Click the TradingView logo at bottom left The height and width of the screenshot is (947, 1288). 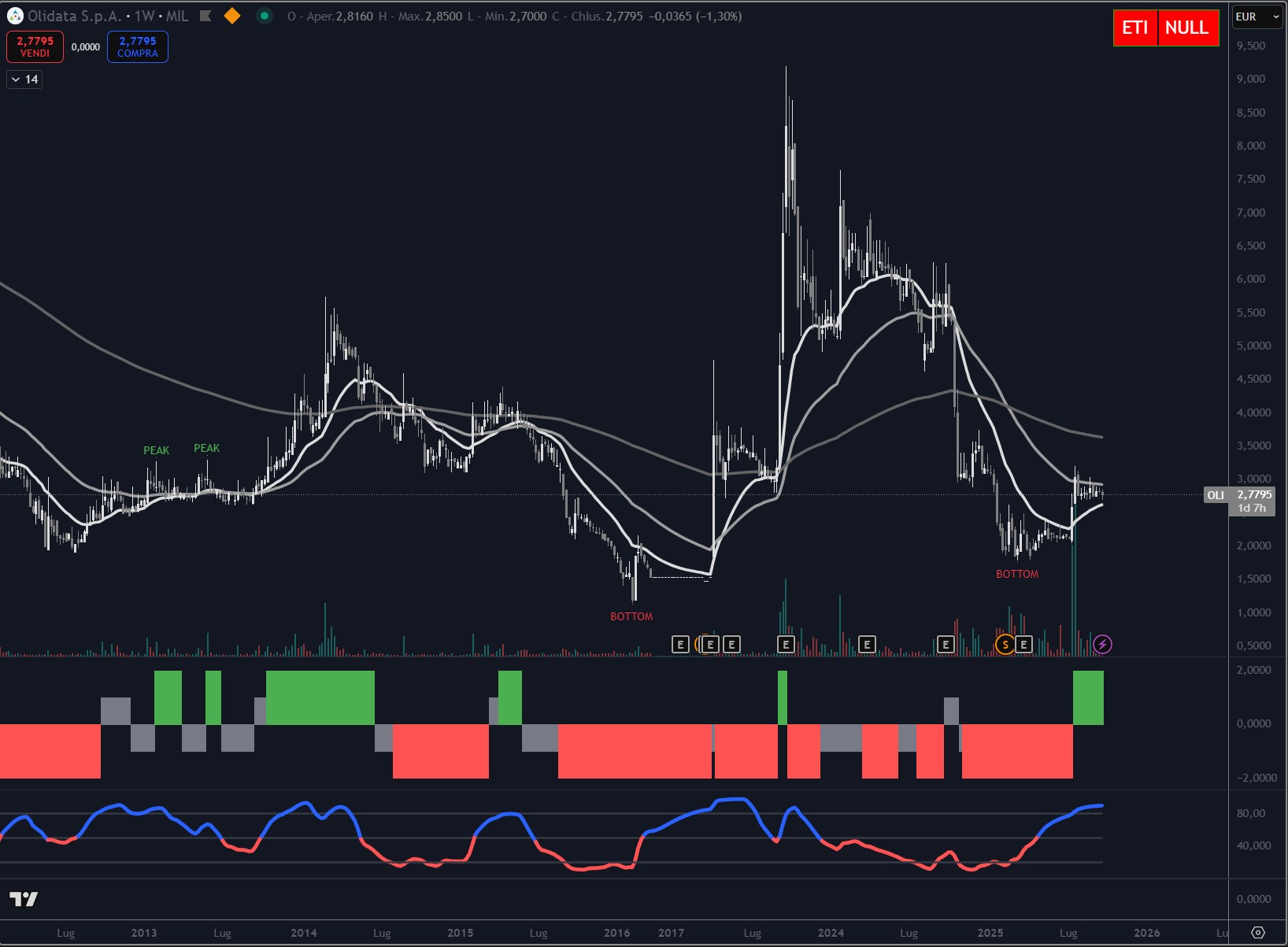click(x=24, y=899)
